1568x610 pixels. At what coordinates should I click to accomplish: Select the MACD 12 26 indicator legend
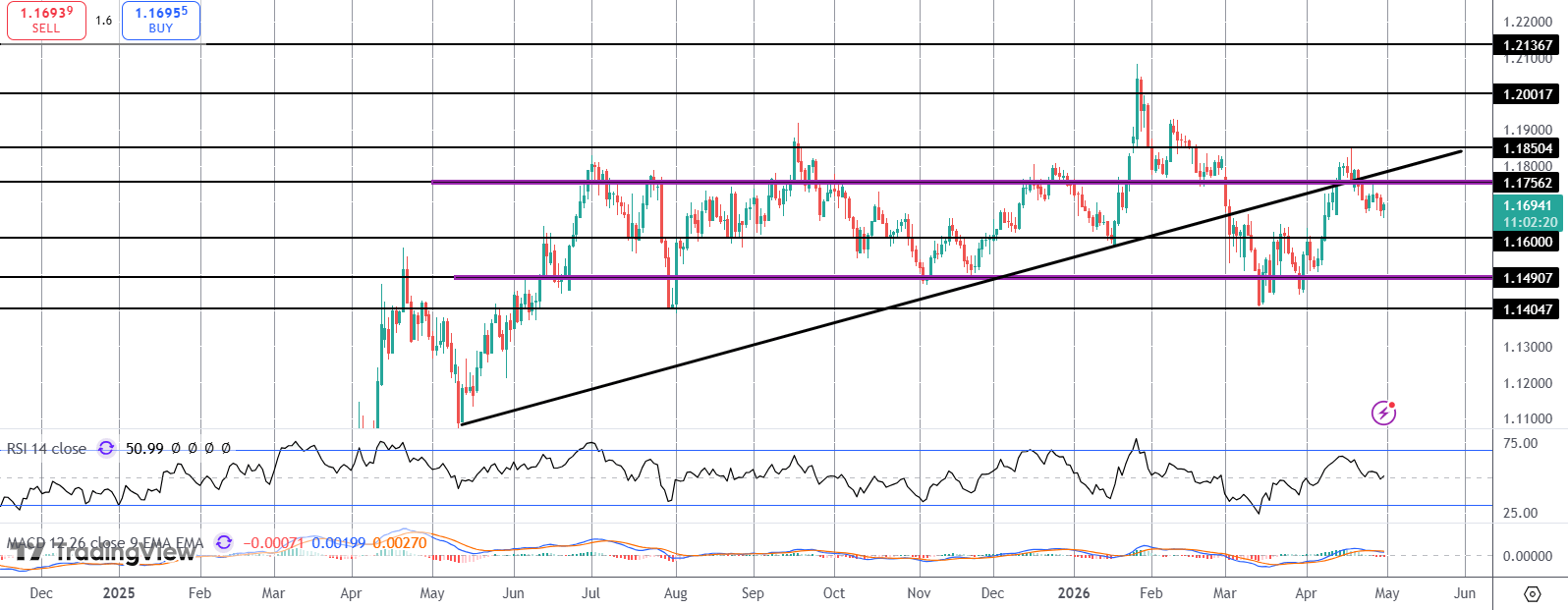[103, 542]
